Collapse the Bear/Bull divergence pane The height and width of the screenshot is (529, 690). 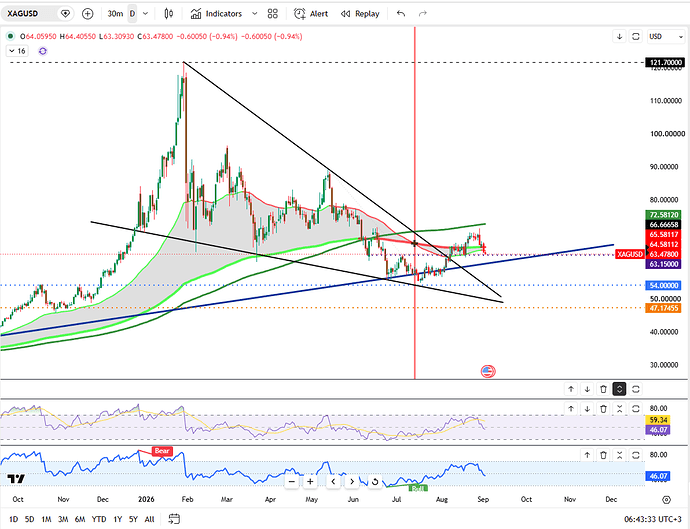coord(619,455)
